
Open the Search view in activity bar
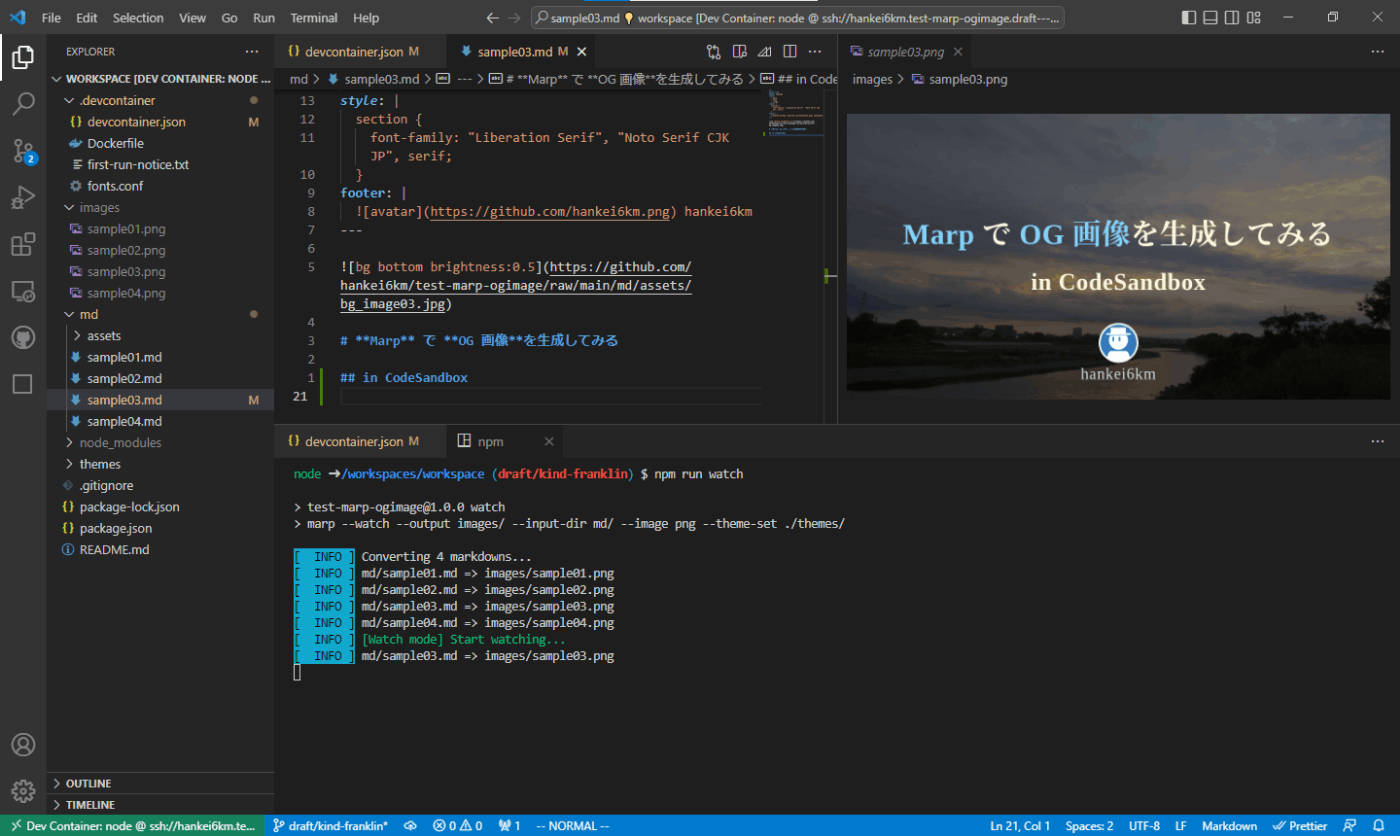pyautogui.click(x=22, y=104)
